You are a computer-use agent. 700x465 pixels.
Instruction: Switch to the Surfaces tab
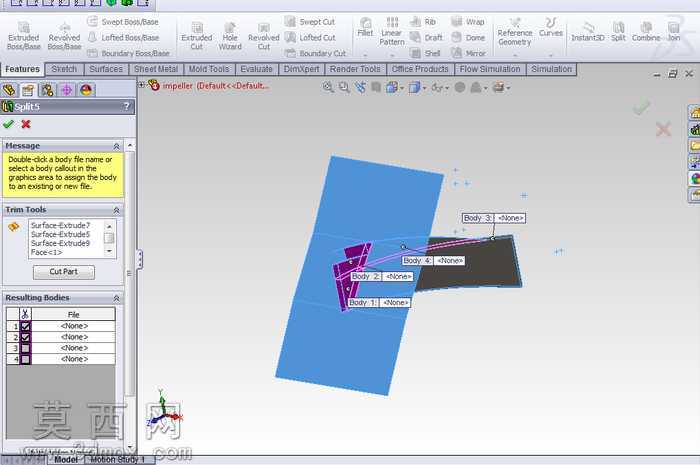point(106,69)
